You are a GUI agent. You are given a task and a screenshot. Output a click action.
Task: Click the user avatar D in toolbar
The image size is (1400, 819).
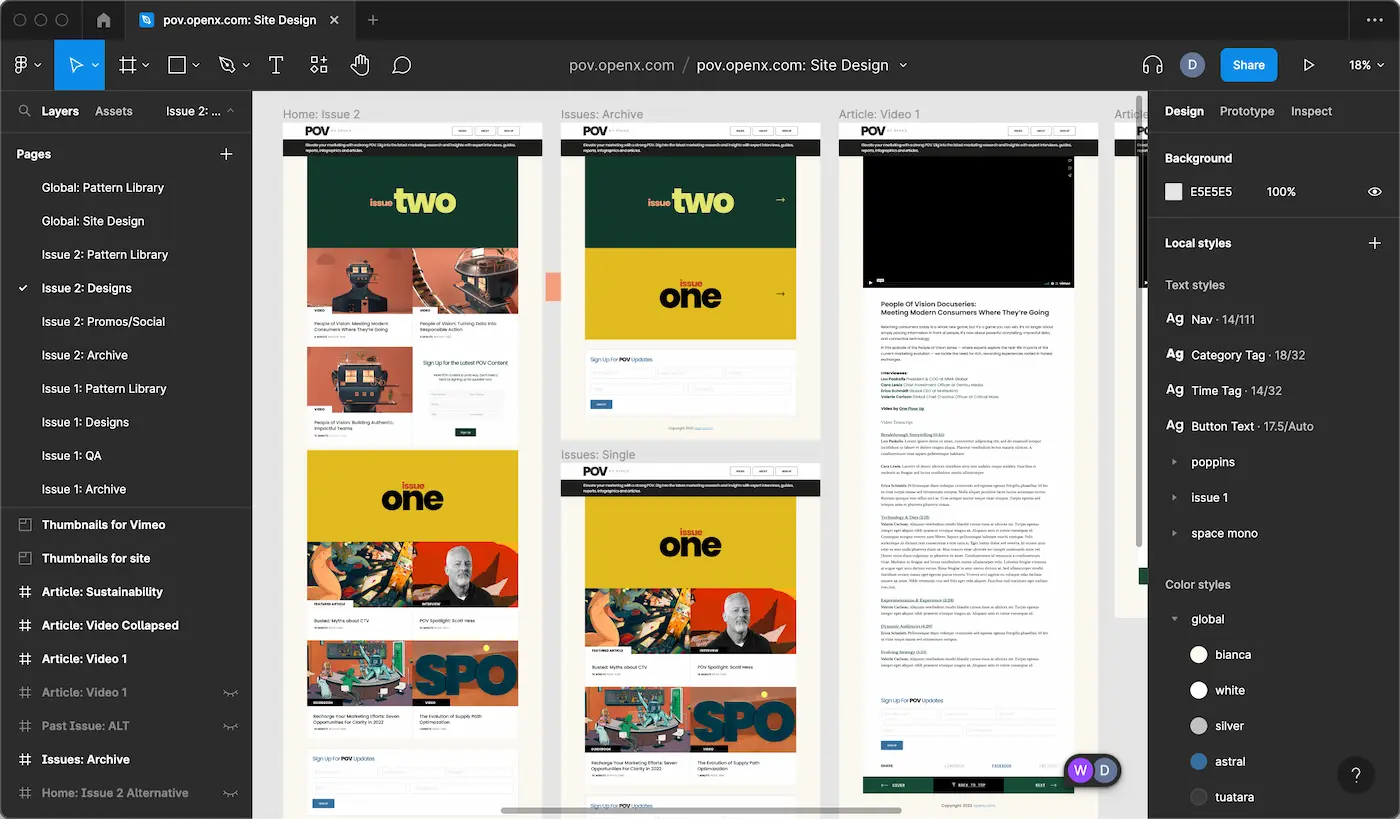click(x=1191, y=65)
